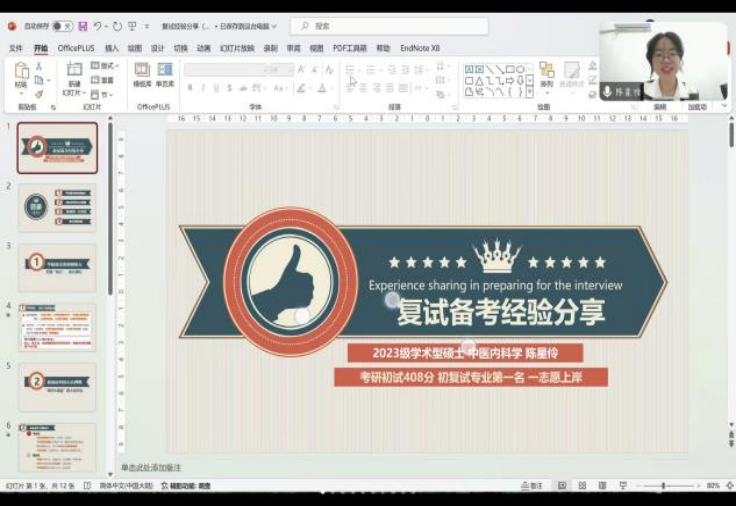
Task: Adjust the zoom slider in status bar
Action: 663,486
